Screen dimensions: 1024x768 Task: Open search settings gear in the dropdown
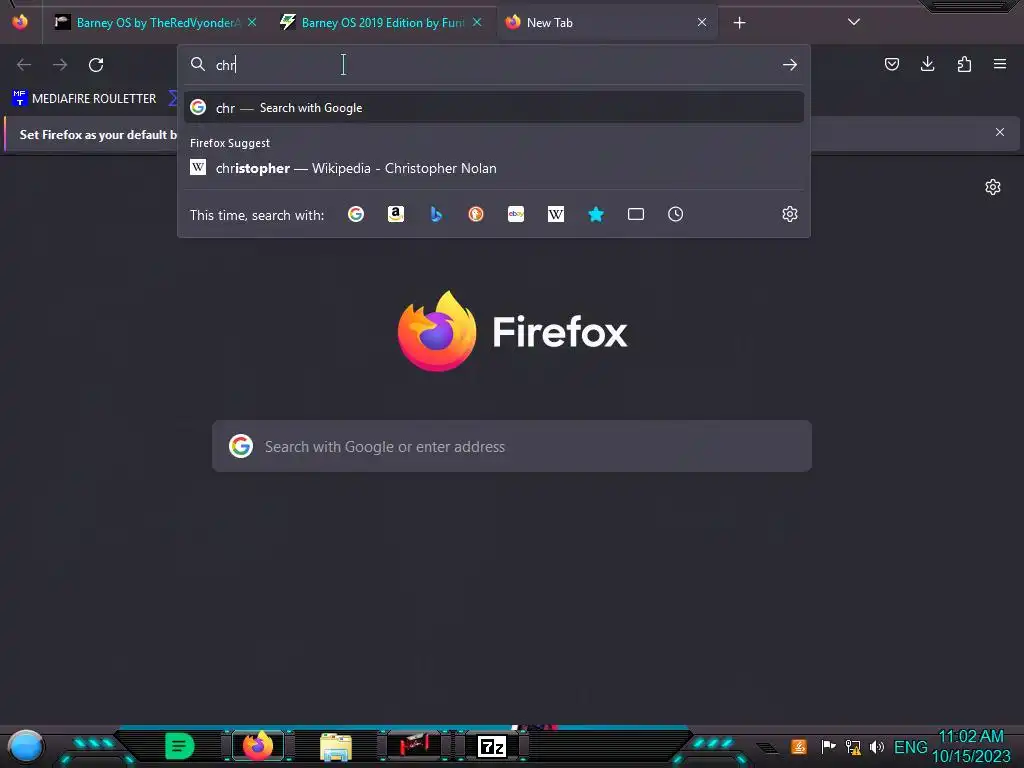click(790, 214)
